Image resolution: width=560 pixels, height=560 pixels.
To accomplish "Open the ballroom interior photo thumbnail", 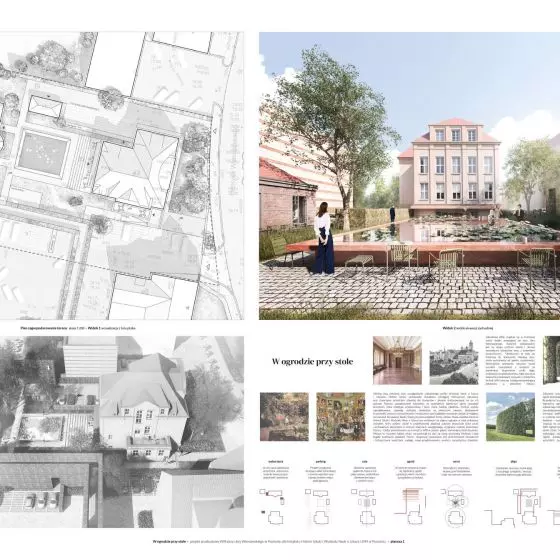I will (x=397, y=360).
